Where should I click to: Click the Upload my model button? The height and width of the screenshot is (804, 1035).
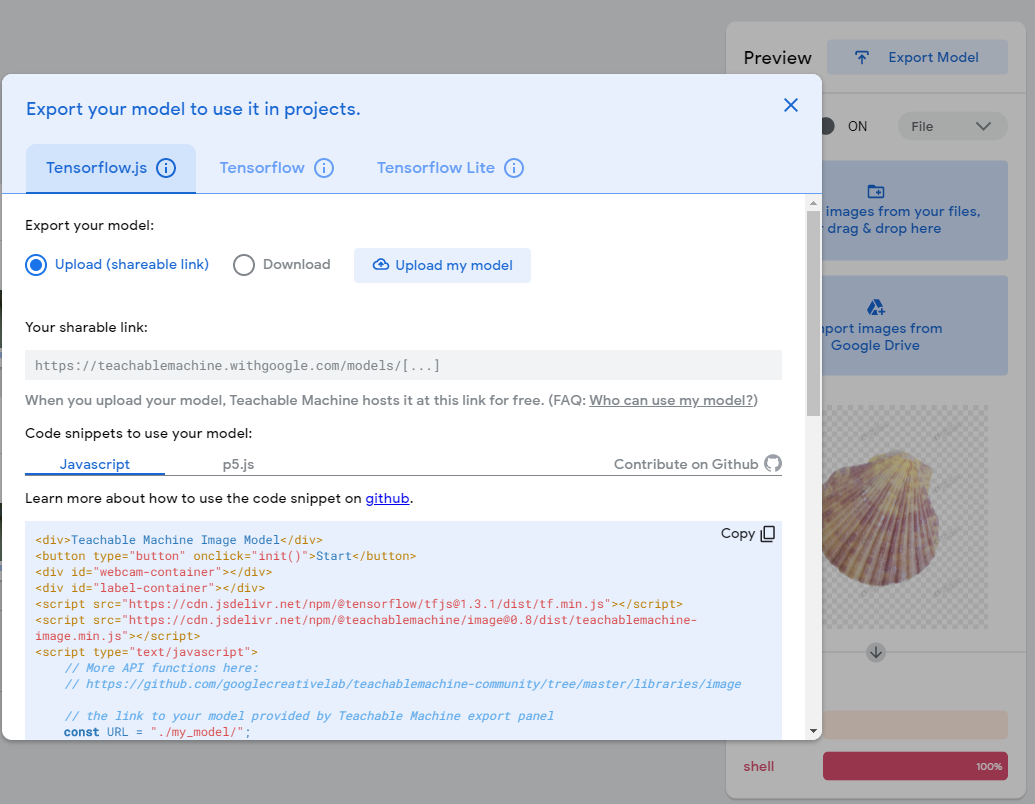[442, 265]
